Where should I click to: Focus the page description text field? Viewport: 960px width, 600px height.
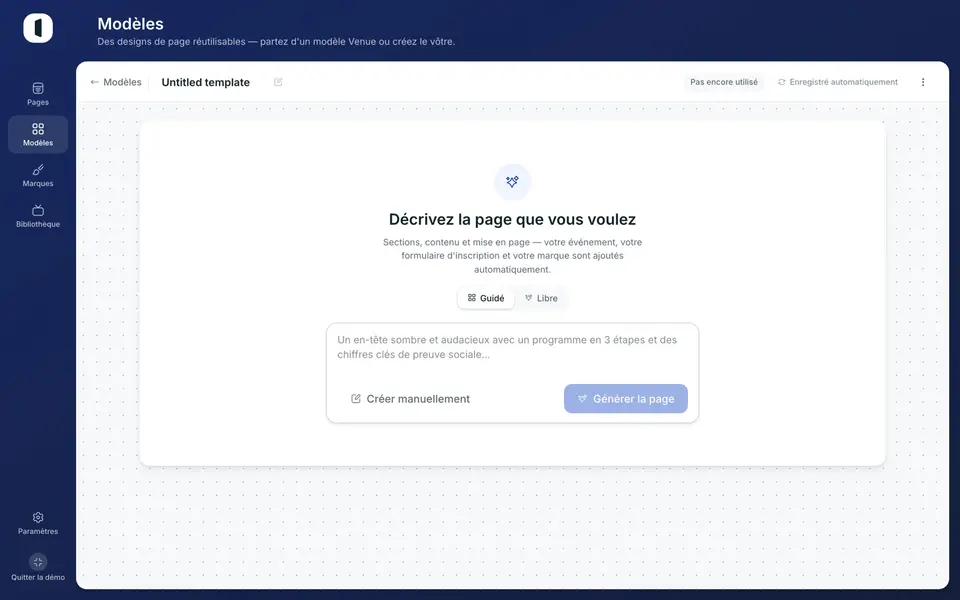[x=512, y=347]
